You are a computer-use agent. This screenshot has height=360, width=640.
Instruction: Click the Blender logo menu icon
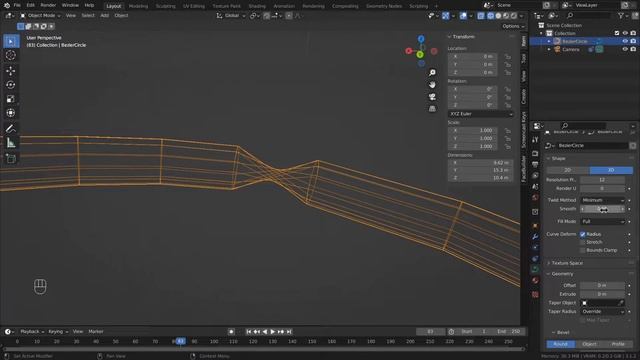coord(7,5)
